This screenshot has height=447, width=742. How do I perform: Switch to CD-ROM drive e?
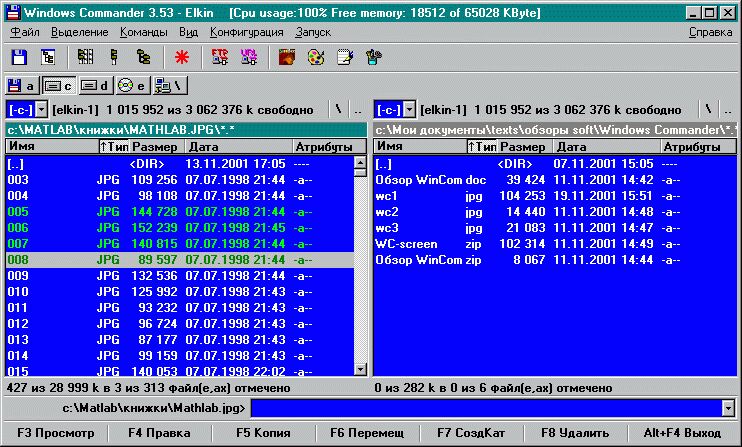pos(131,86)
